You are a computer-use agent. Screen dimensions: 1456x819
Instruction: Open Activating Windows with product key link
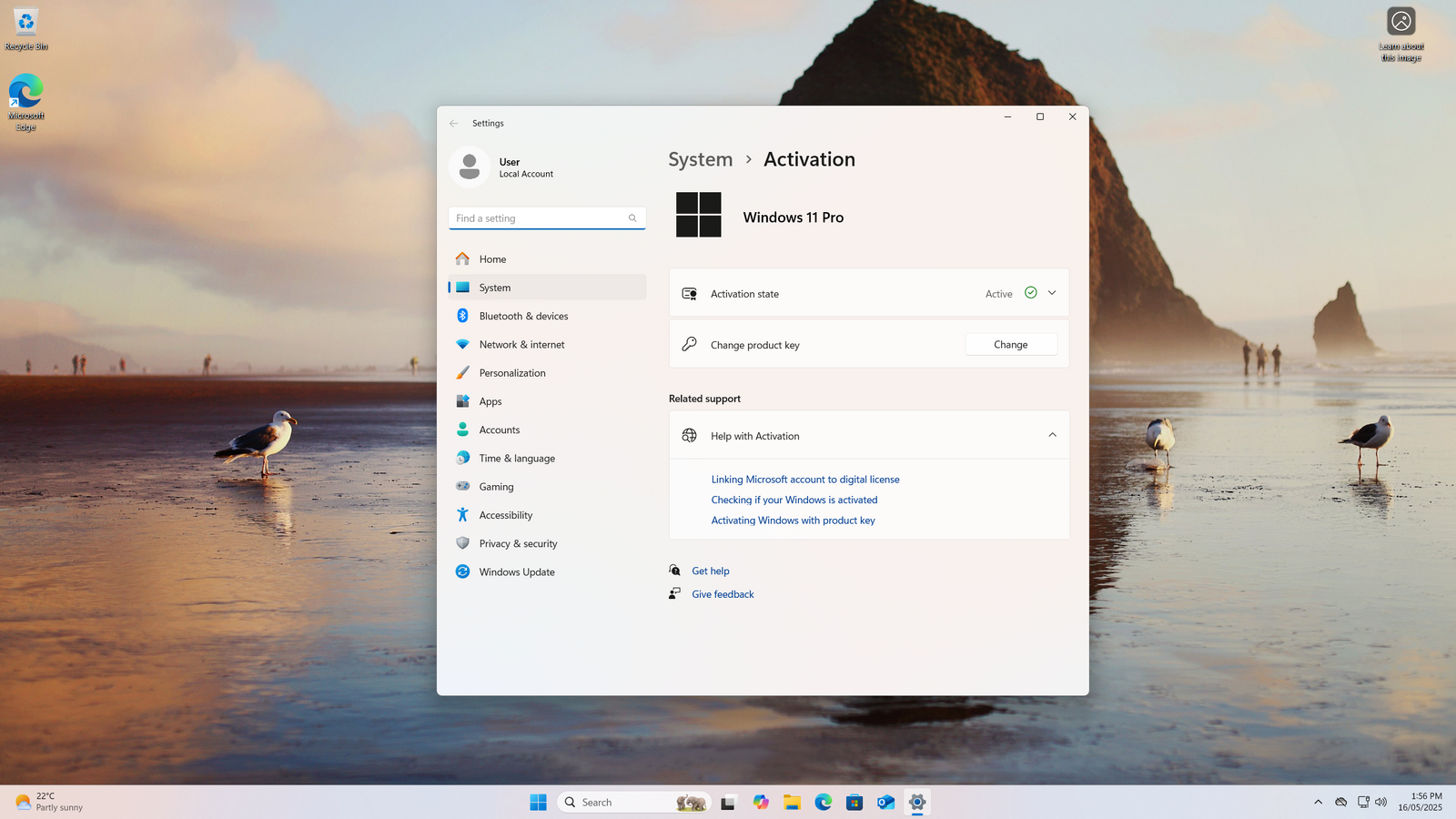pos(793,521)
